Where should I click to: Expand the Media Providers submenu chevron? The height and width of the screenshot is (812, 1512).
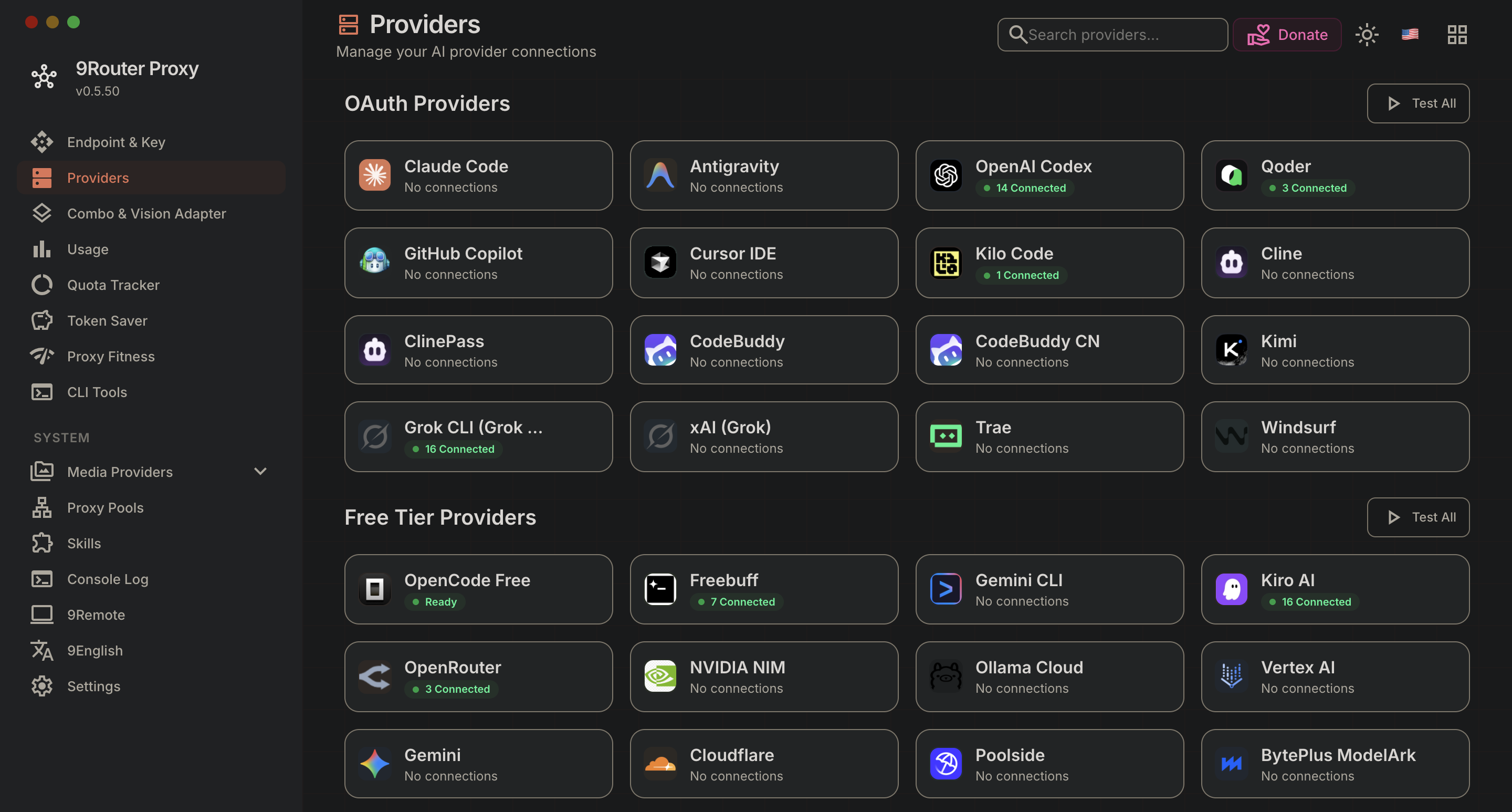point(260,472)
